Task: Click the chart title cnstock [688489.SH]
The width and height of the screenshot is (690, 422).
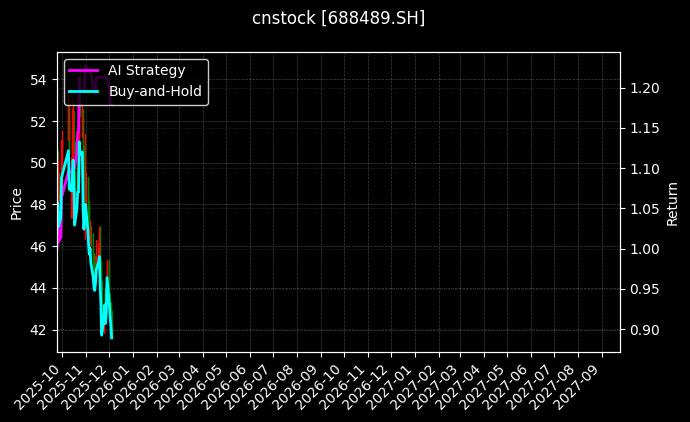Action: (338, 18)
